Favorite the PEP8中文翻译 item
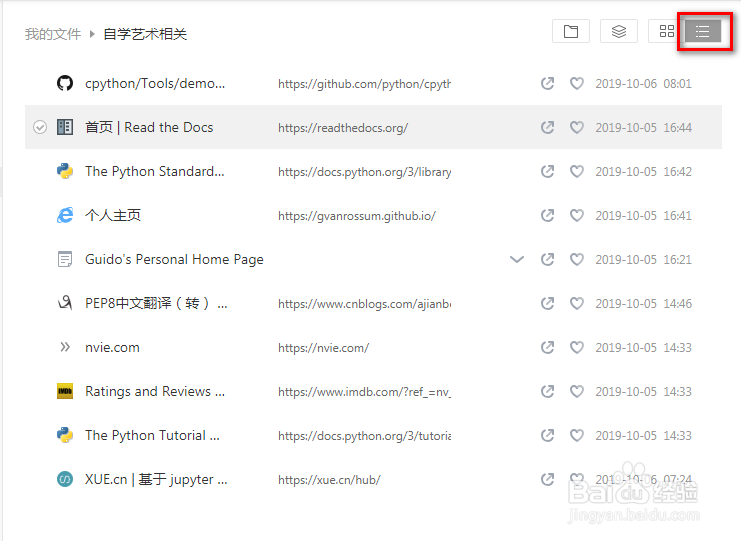 click(577, 303)
